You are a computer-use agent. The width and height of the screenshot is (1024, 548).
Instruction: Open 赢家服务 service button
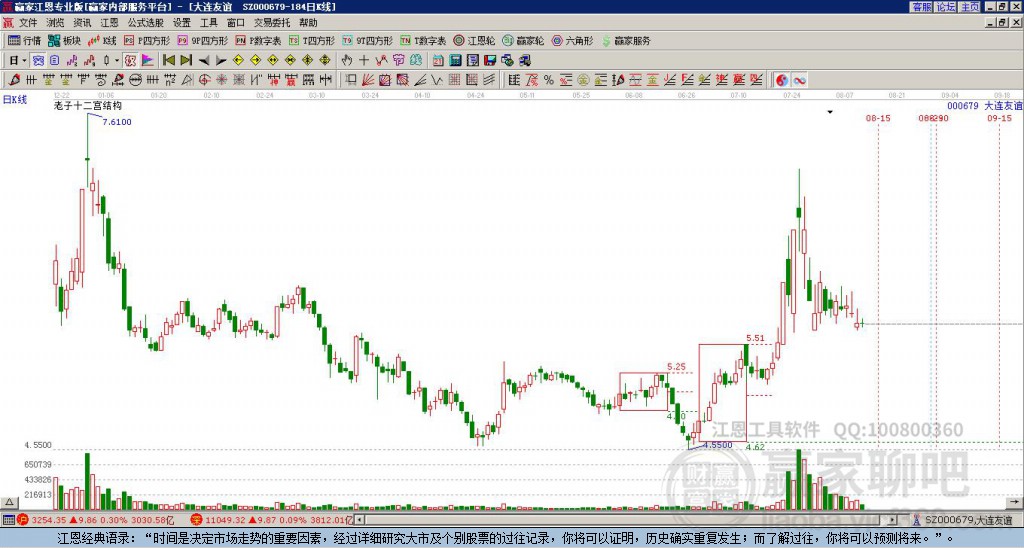(x=626, y=40)
